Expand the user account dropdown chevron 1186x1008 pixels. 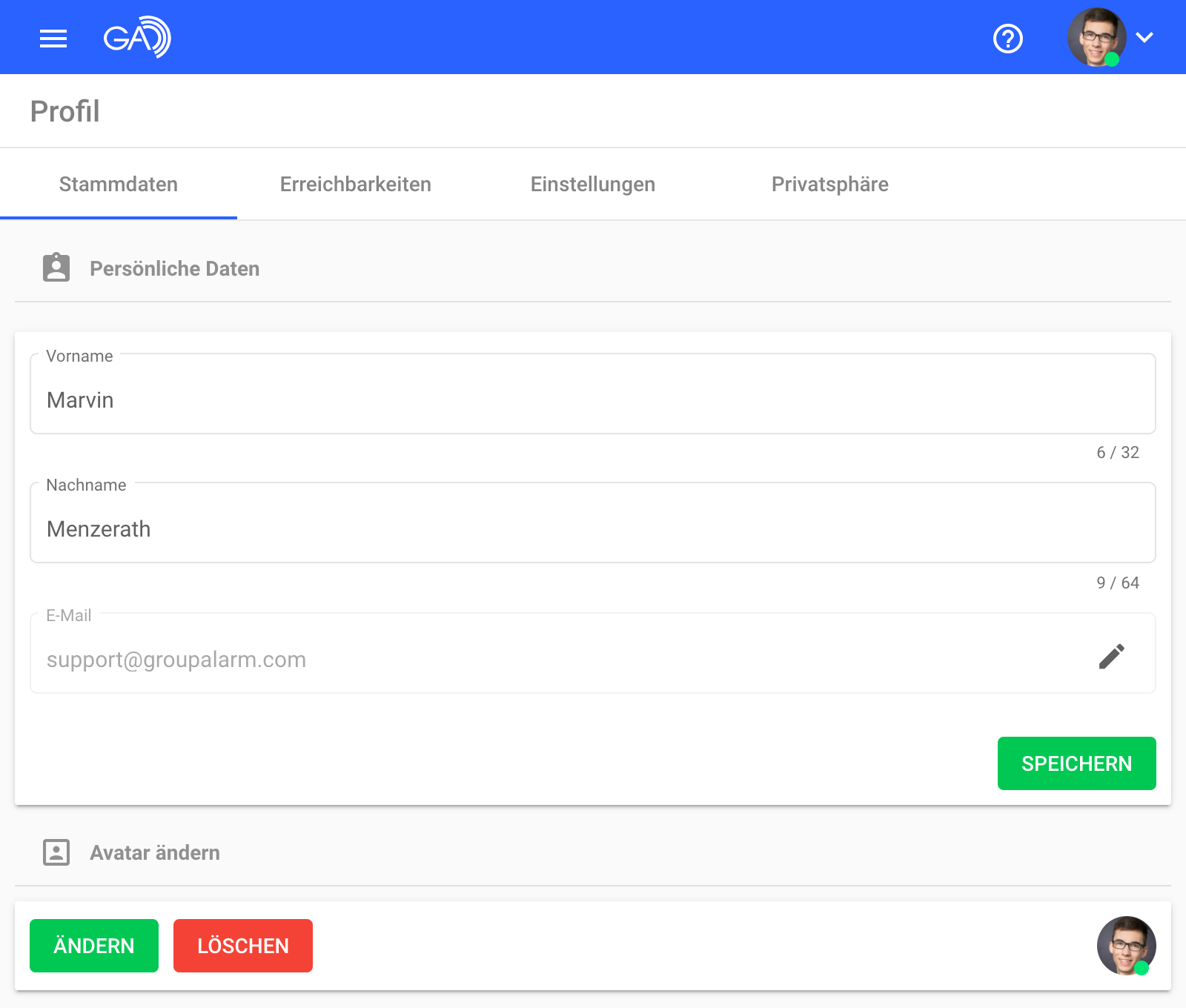(1144, 38)
